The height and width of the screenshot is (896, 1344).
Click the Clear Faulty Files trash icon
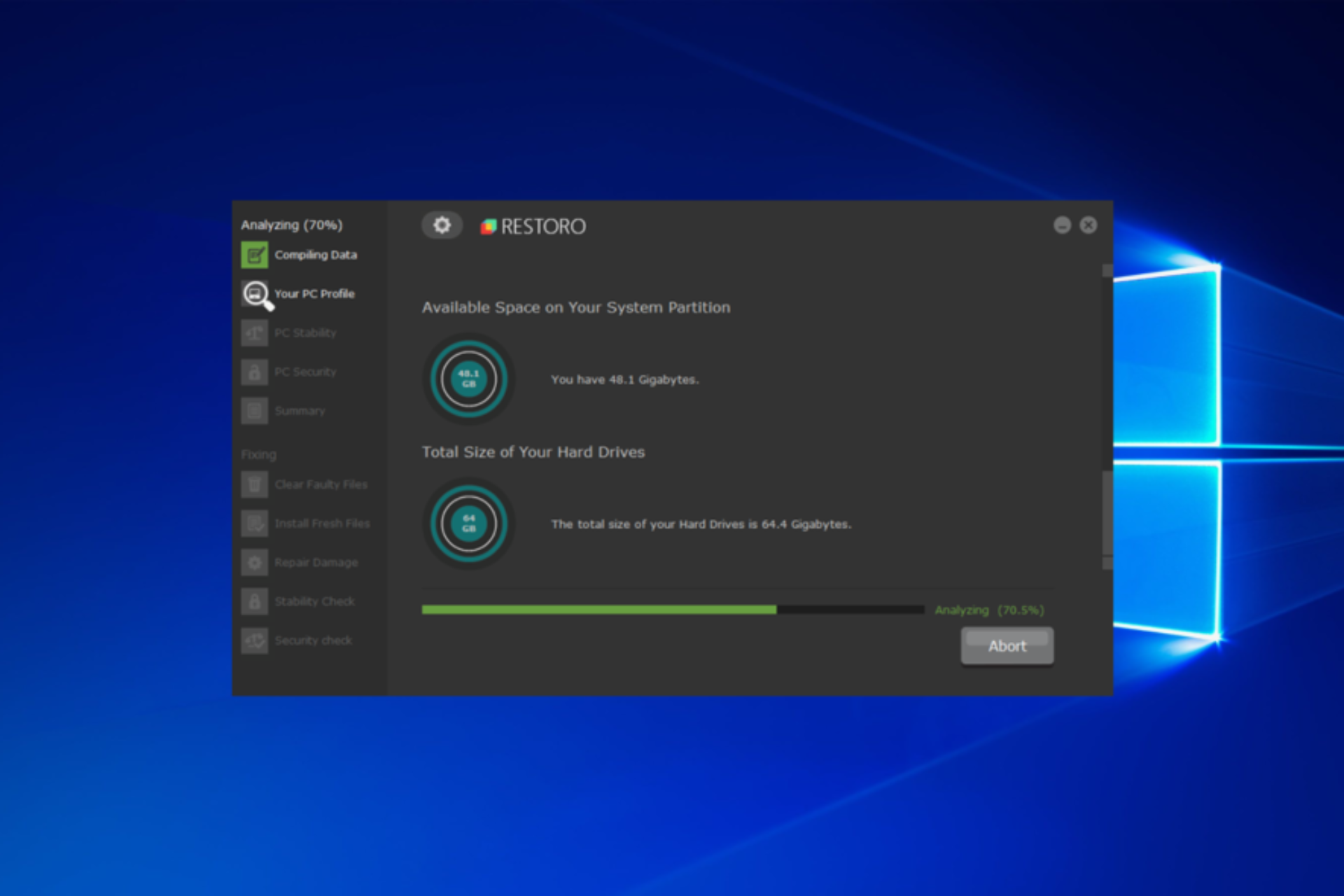coord(255,484)
